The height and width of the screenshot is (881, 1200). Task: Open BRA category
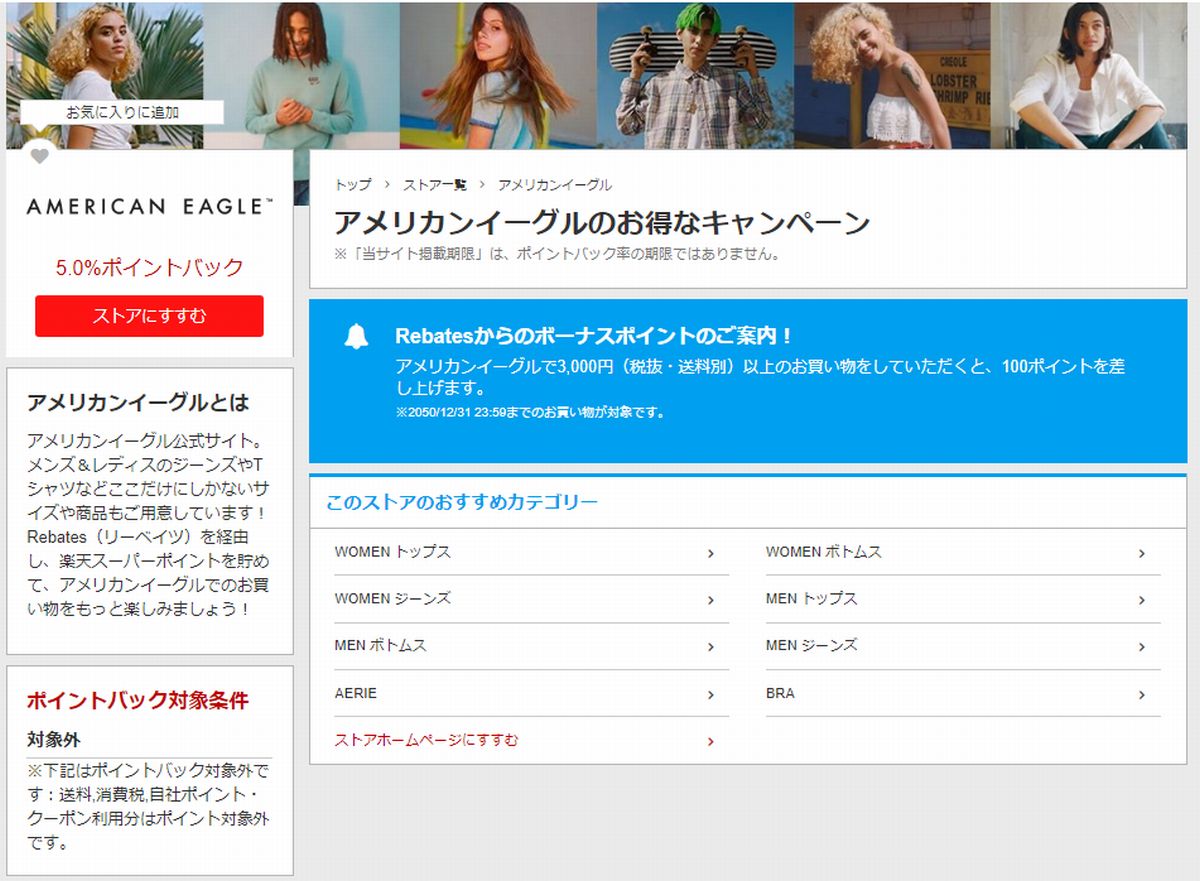tap(963, 693)
